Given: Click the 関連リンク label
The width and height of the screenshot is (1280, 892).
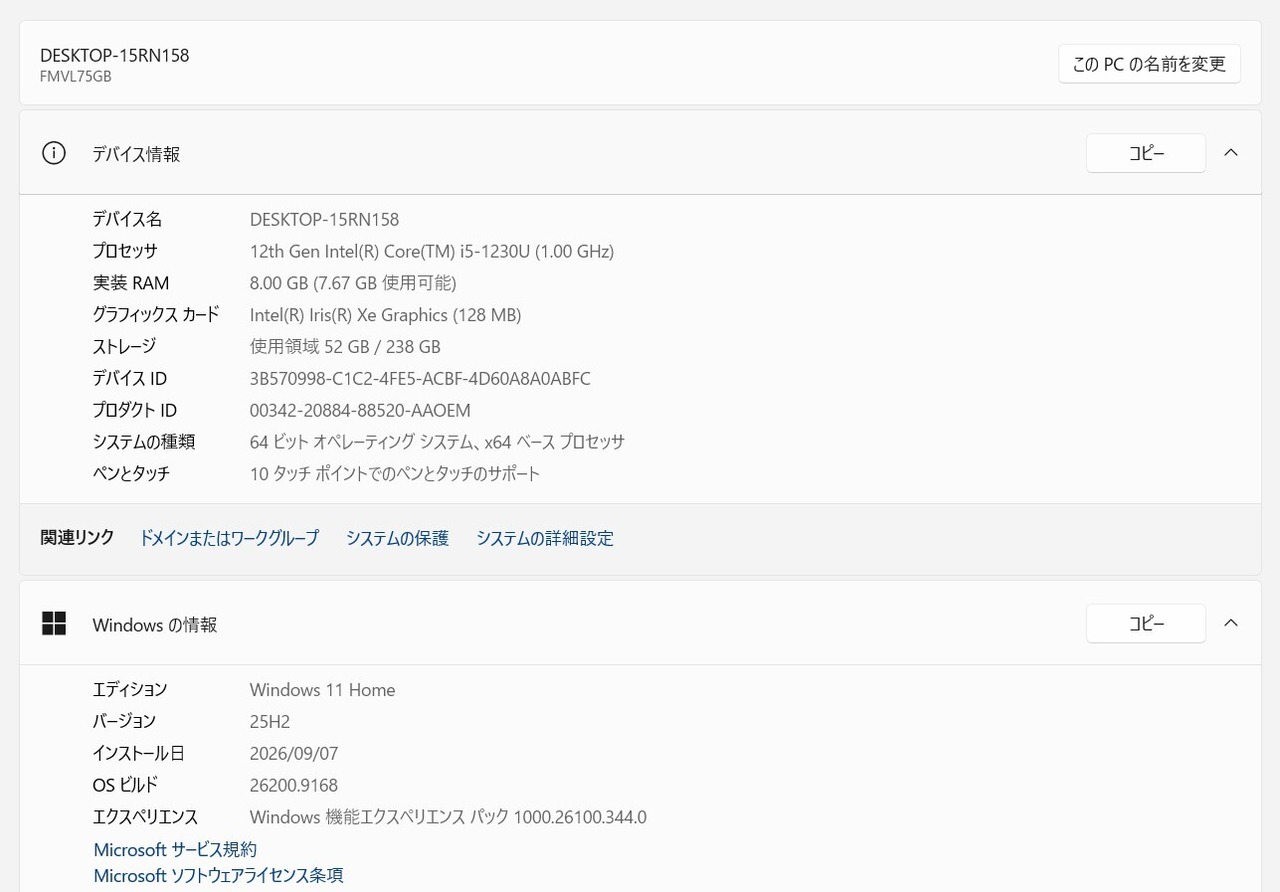Looking at the screenshot, I should [77, 538].
